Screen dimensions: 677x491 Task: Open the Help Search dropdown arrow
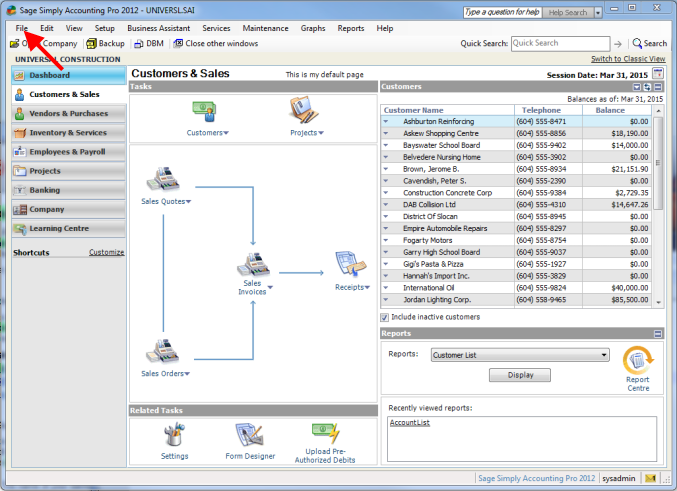pos(598,13)
